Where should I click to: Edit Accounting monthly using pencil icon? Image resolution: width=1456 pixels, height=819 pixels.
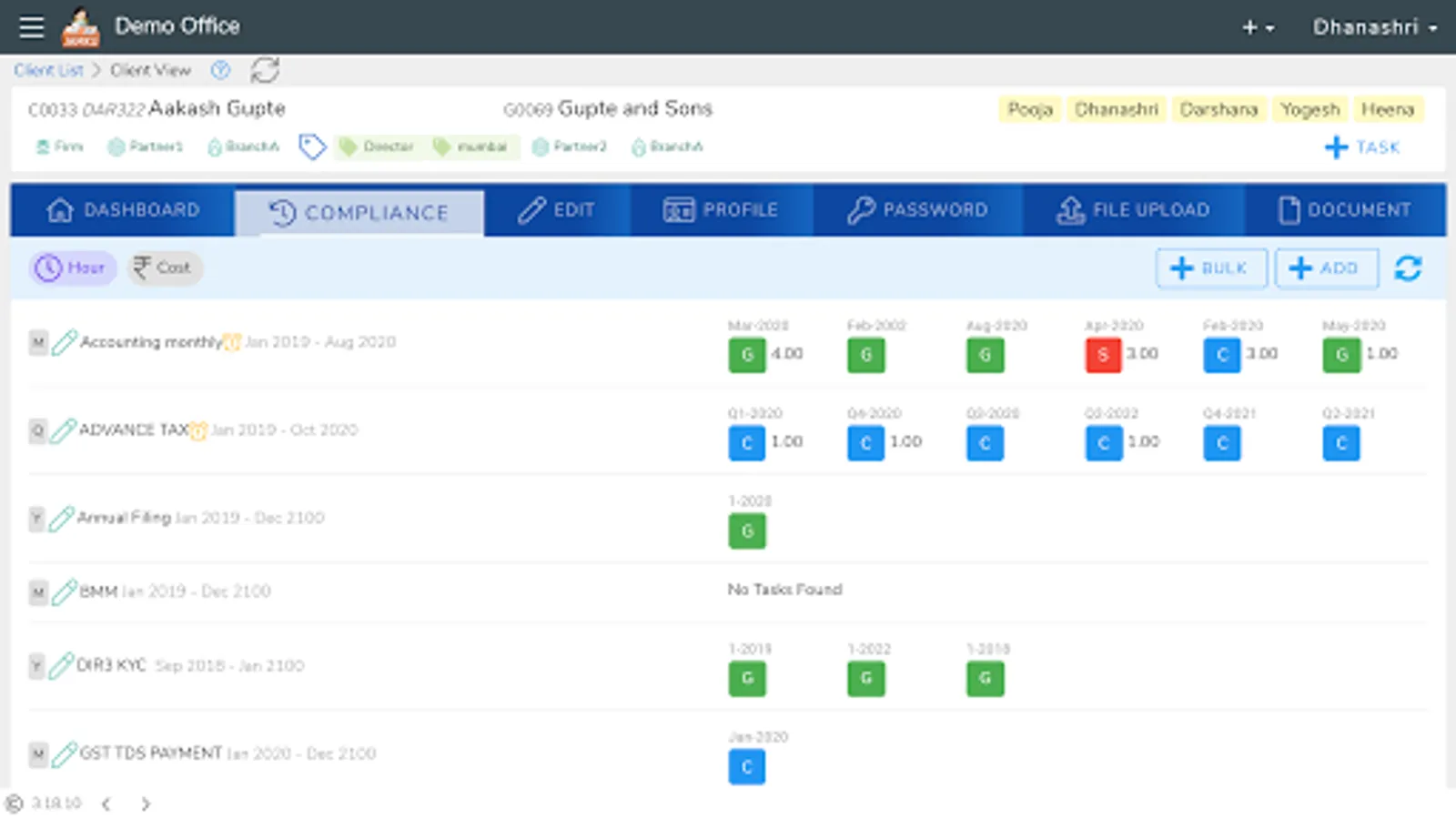point(65,342)
